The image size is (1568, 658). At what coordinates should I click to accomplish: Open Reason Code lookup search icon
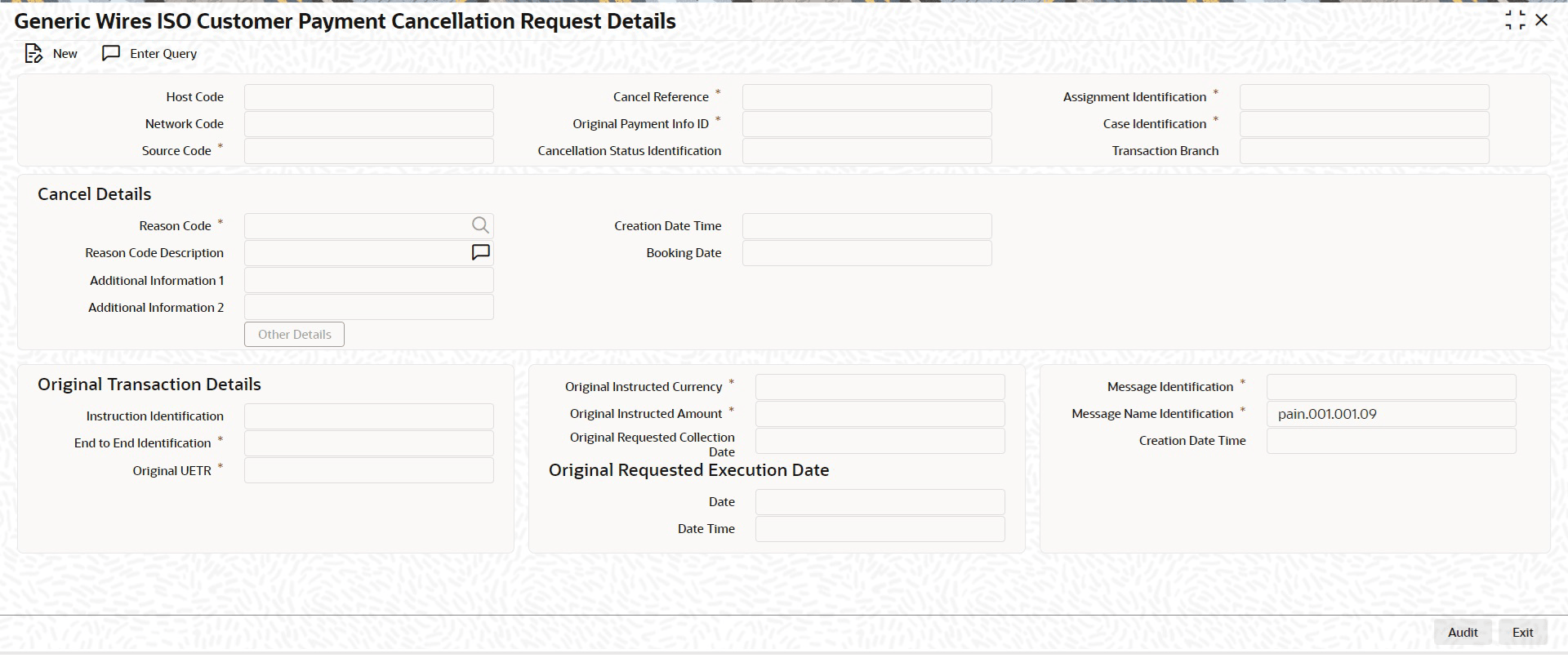(480, 225)
